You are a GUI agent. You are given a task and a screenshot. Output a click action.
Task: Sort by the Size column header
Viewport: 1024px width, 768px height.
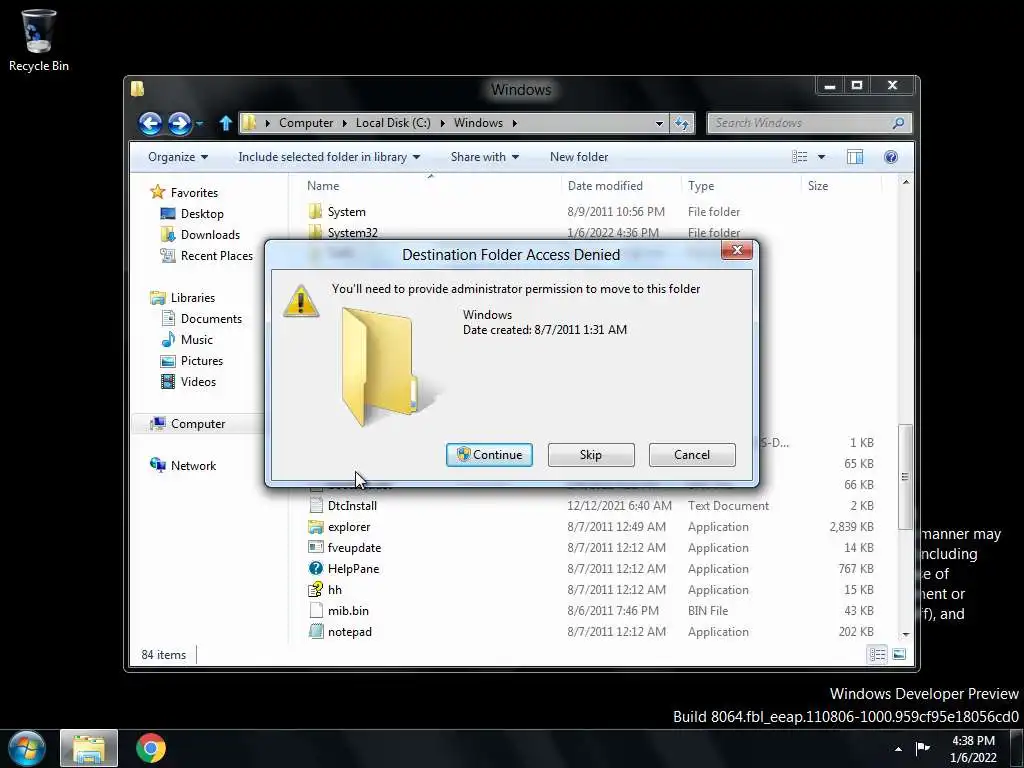coord(841,185)
